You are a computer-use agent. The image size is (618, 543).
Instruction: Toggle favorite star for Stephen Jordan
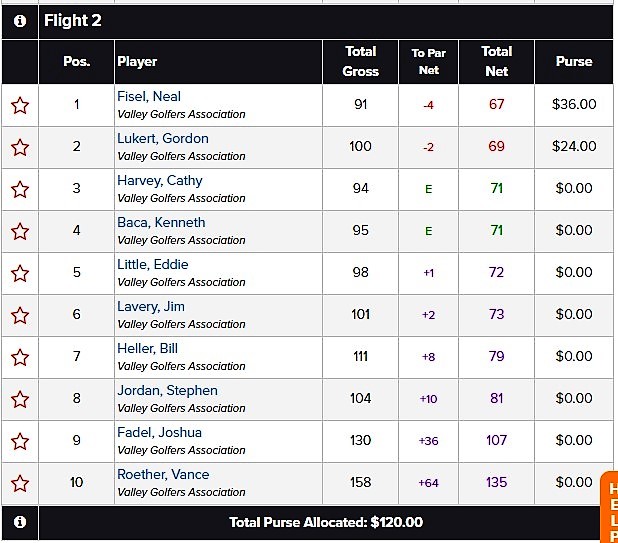[20, 399]
